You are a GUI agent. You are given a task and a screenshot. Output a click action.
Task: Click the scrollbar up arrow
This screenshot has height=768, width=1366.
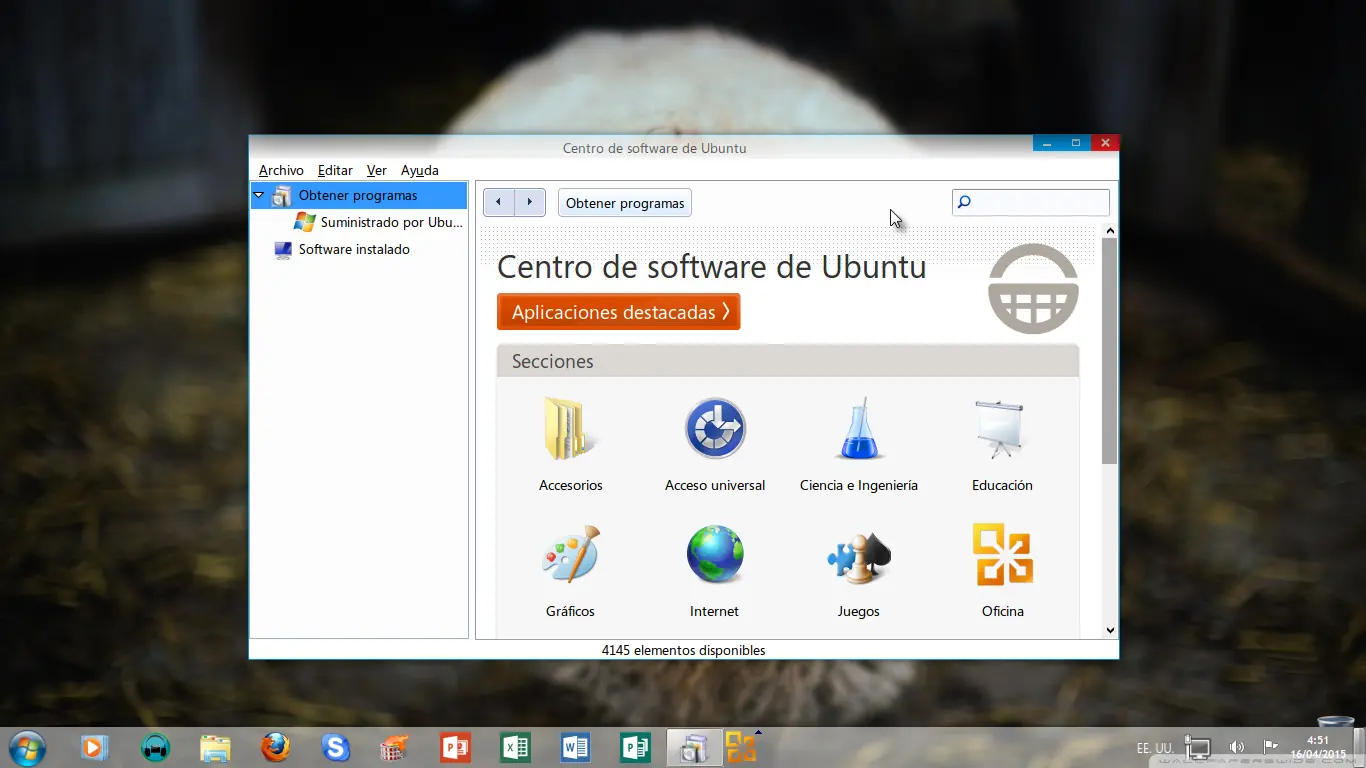pyautogui.click(x=1109, y=231)
